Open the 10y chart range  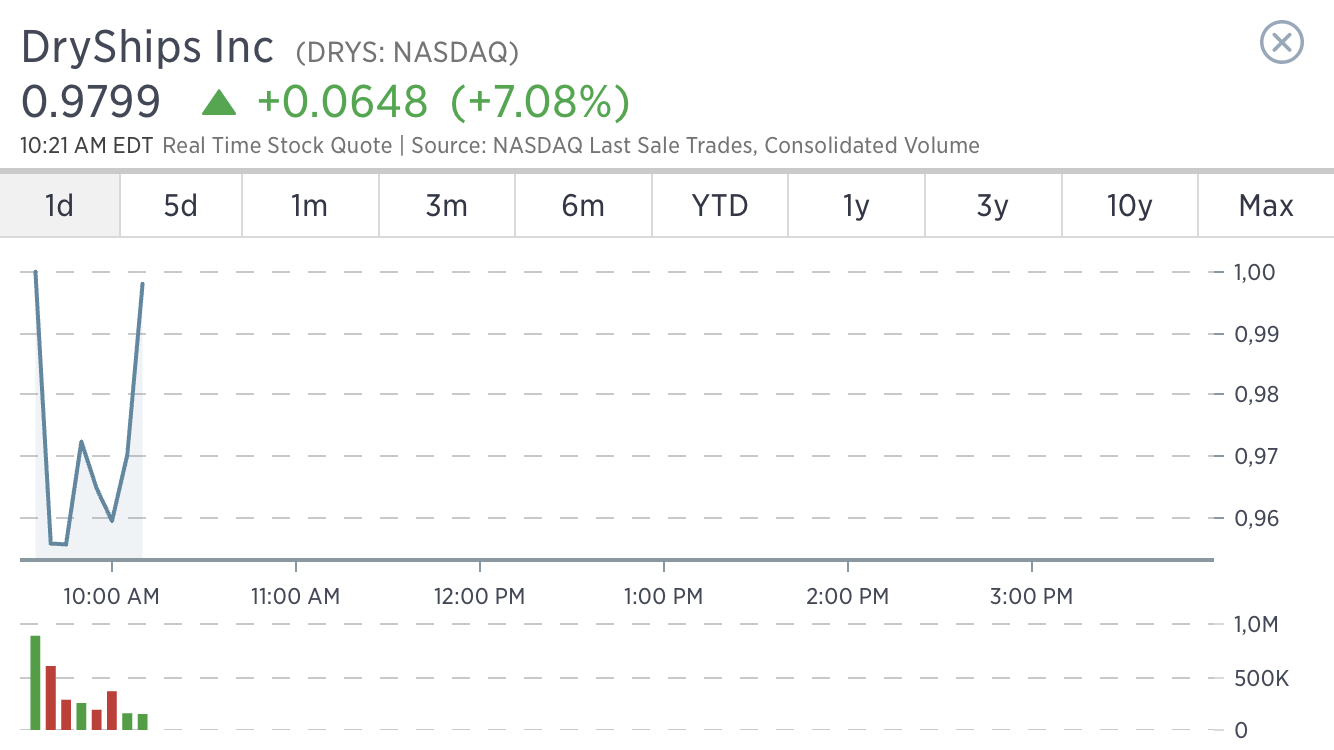[x=1130, y=205]
